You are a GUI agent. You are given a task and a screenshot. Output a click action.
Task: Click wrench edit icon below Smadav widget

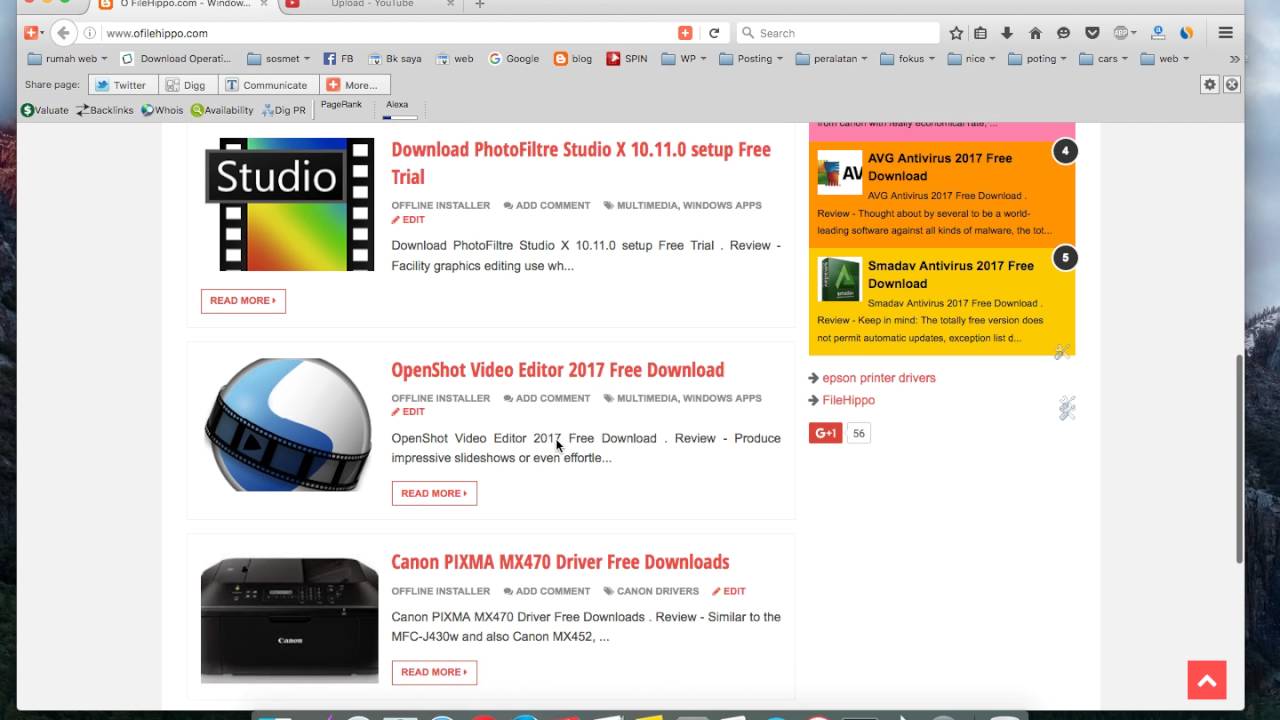(1062, 351)
